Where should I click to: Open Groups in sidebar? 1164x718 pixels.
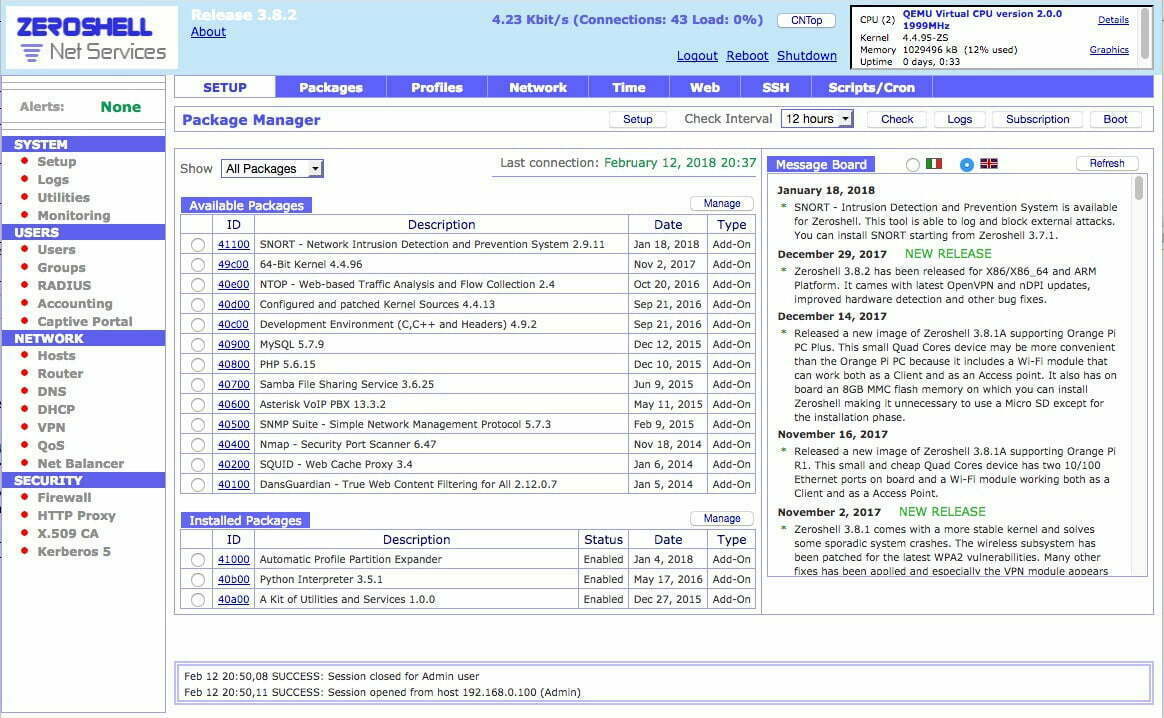61,267
